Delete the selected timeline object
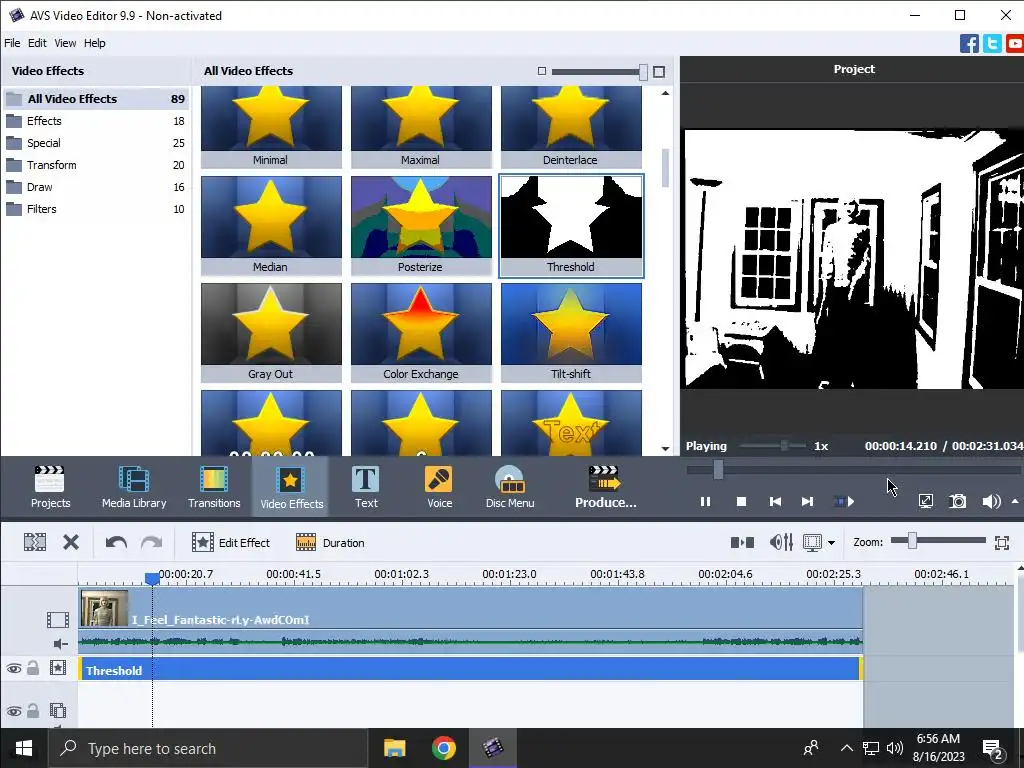 coord(71,542)
